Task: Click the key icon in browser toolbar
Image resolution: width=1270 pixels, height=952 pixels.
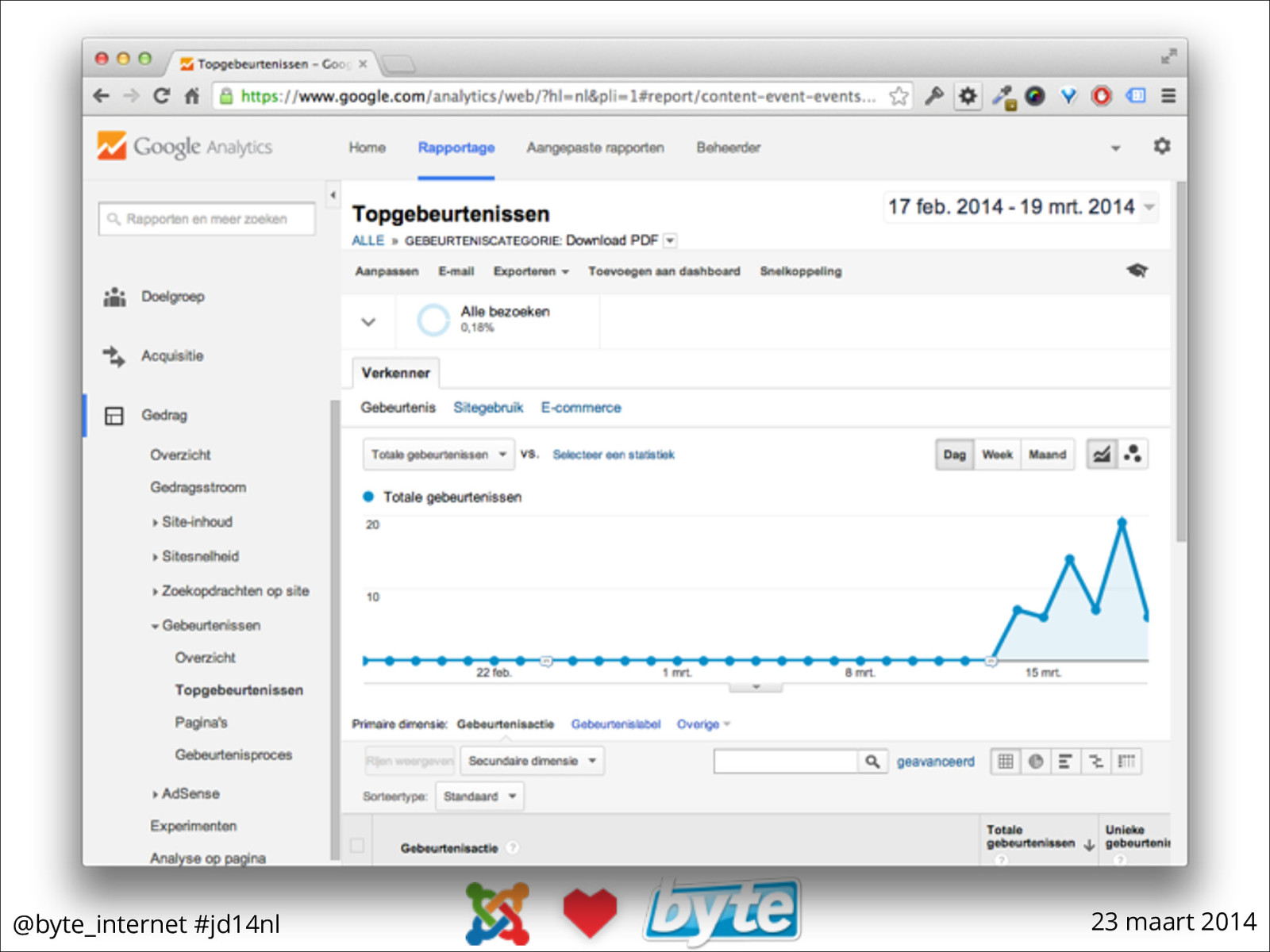Action: click(x=934, y=96)
